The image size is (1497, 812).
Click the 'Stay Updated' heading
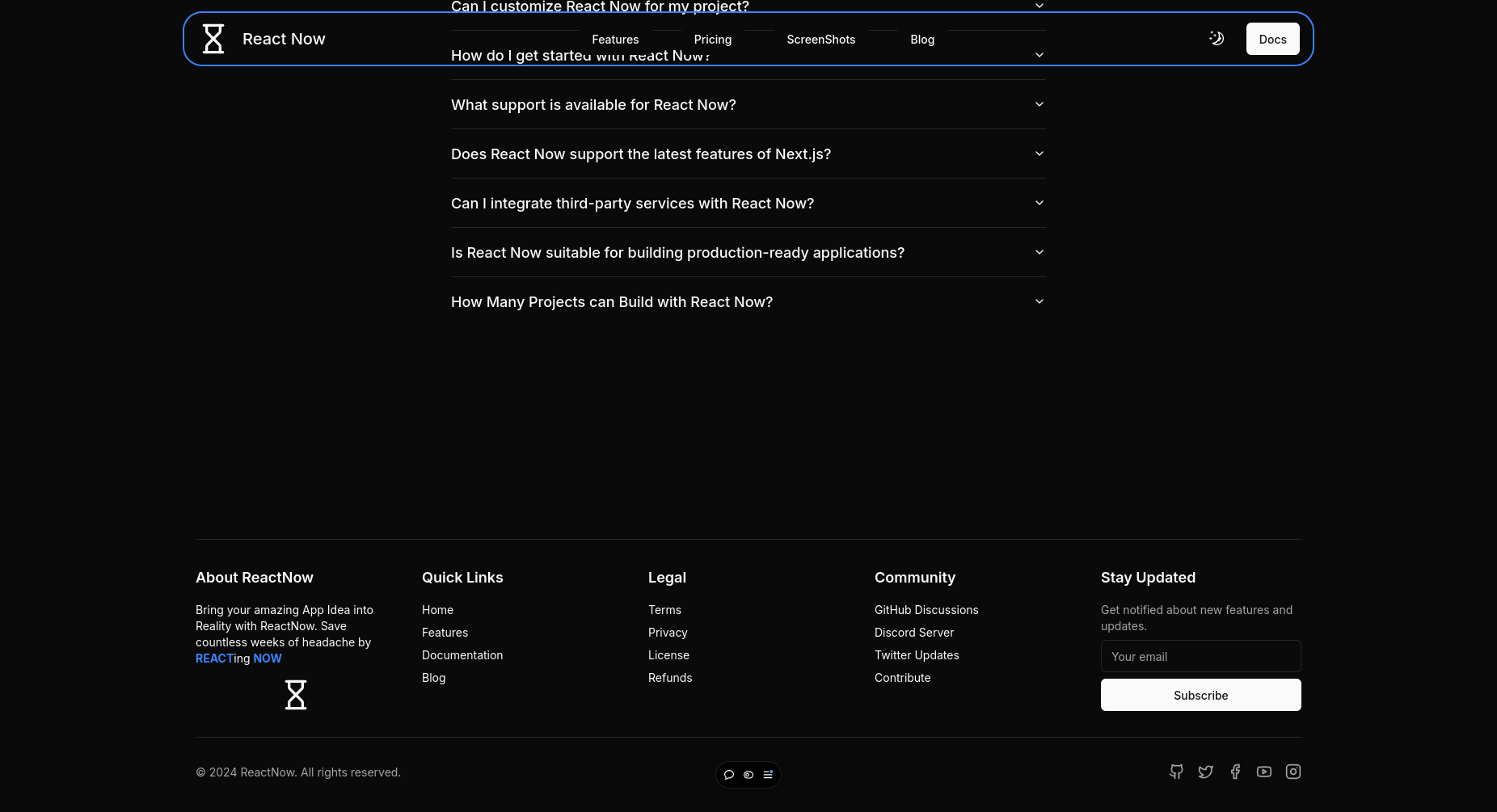click(x=1148, y=578)
